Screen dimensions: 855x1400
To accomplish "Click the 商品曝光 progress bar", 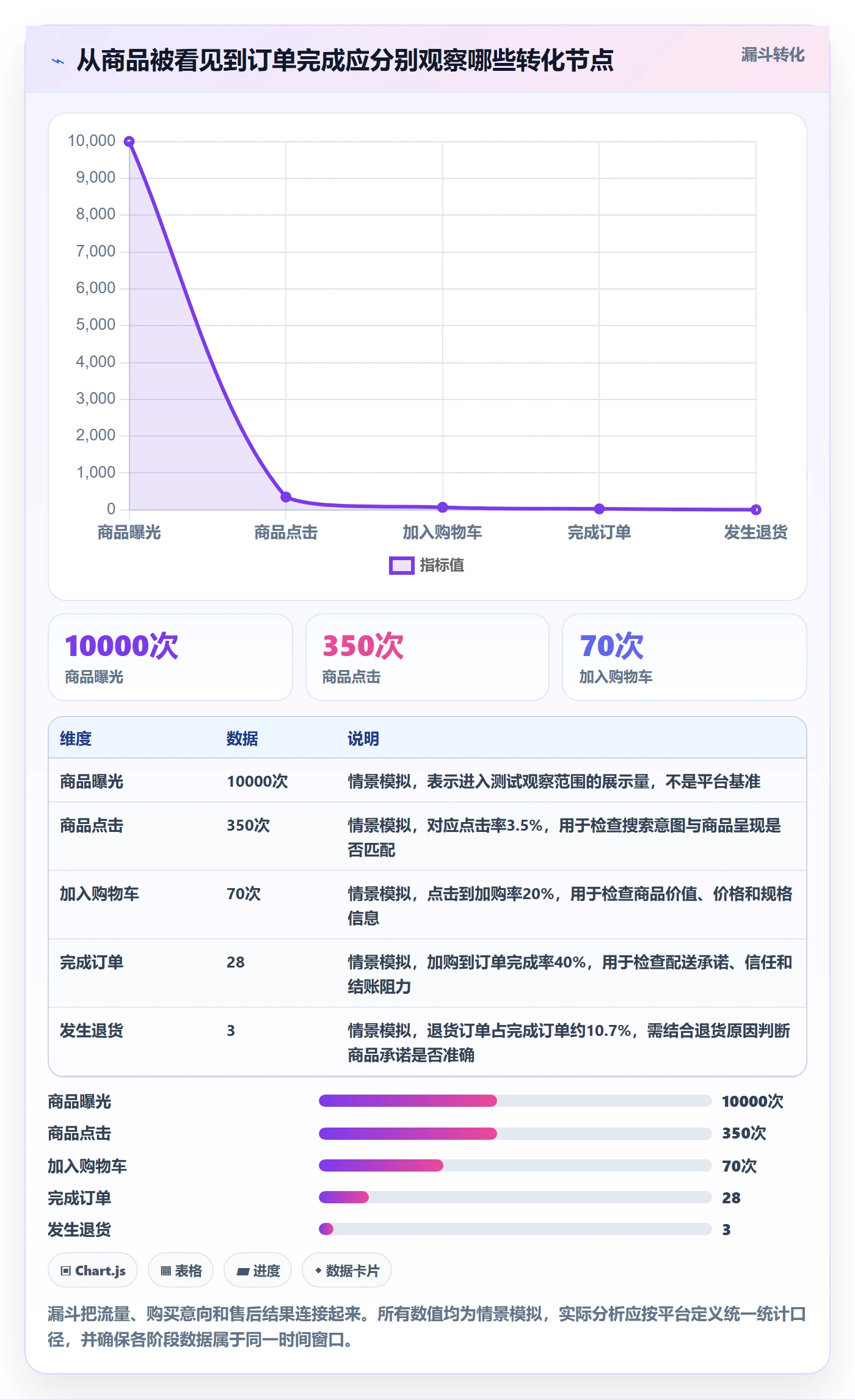I will coord(515,1101).
